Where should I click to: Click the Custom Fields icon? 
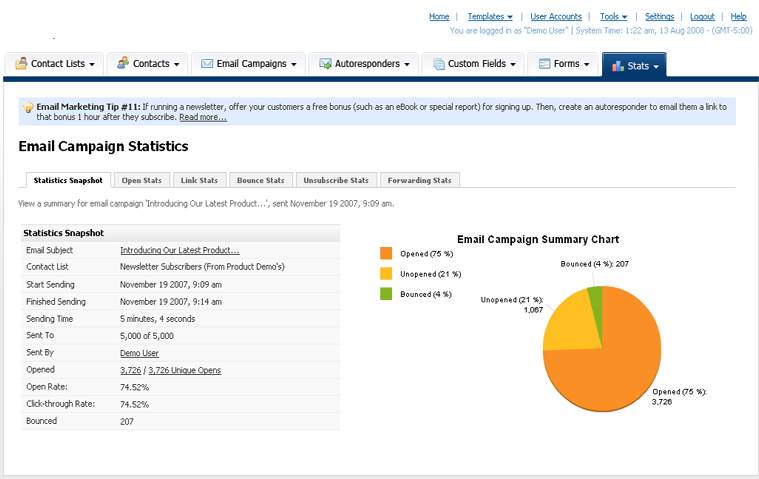tap(439, 64)
